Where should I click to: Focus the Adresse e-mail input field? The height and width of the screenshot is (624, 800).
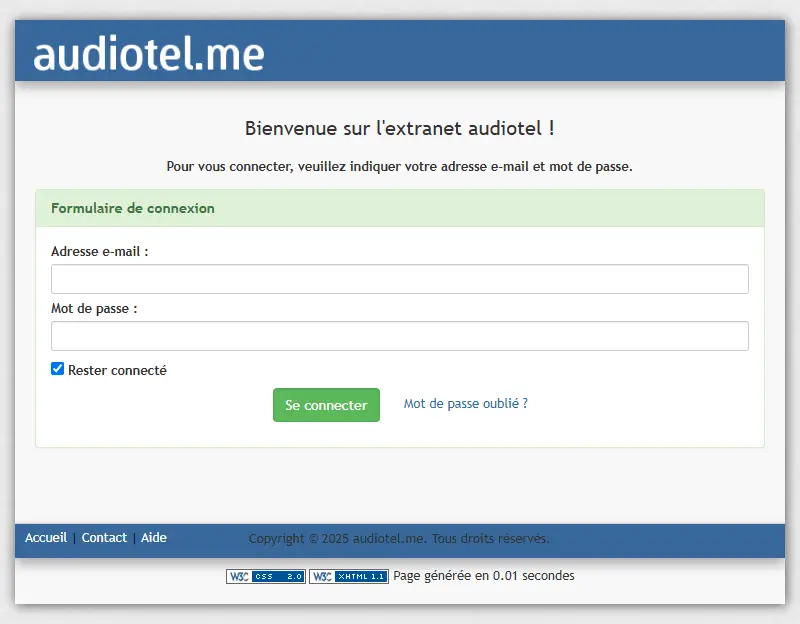tap(399, 279)
